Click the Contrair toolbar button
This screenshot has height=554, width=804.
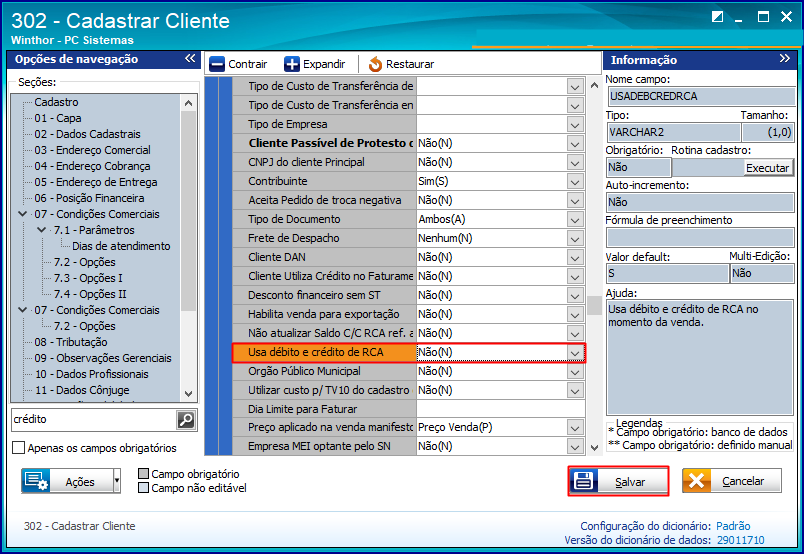coord(238,64)
